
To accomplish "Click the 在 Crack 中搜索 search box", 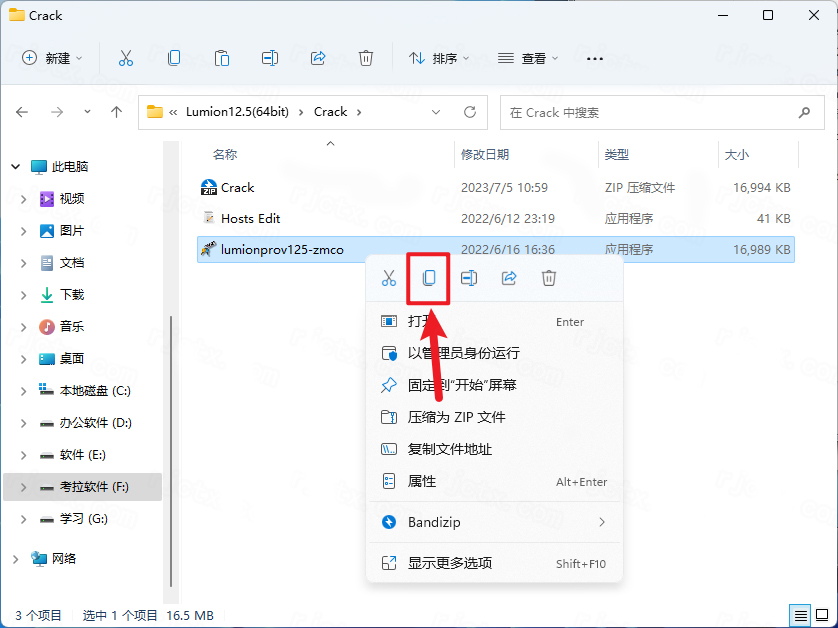I will pos(662,112).
